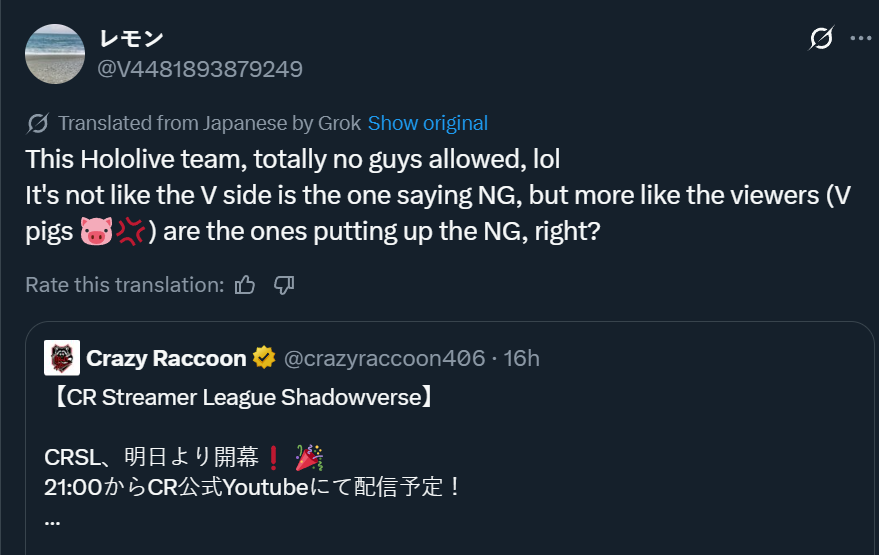Open the CR Streamer League Shadowverse quoted post
This screenshot has width=879, height=555.
tap(450, 438)
